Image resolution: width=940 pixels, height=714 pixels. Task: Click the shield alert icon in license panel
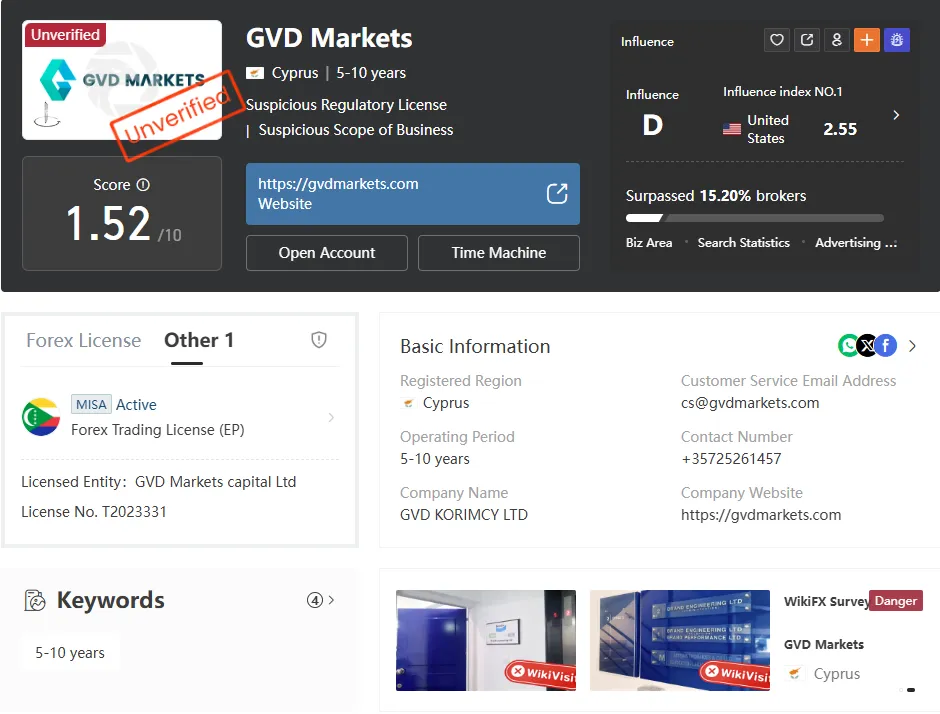[319, 340]
